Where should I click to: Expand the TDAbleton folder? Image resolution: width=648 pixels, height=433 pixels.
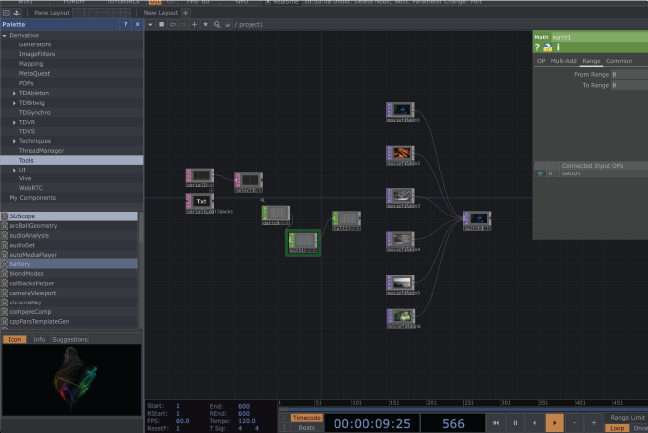[14, 92]
